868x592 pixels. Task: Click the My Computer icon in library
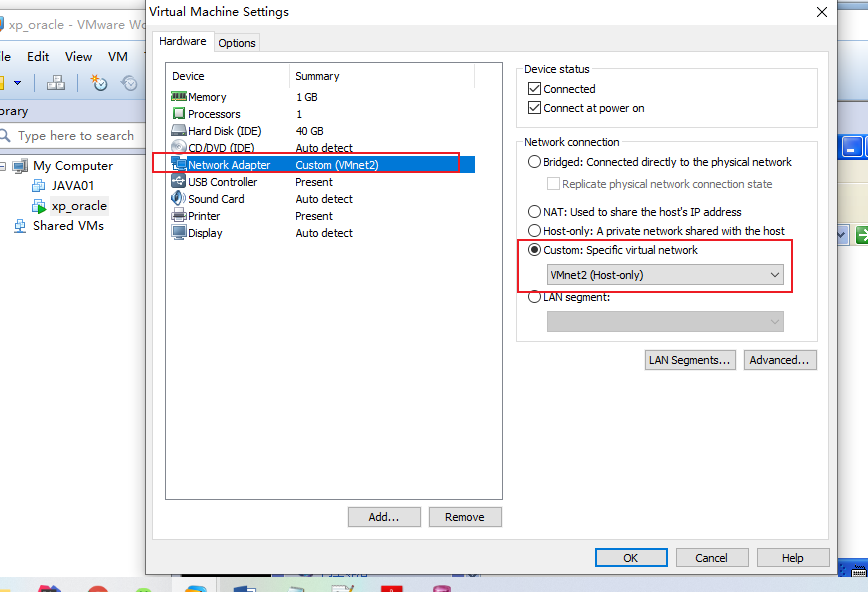tap(20, 166)
